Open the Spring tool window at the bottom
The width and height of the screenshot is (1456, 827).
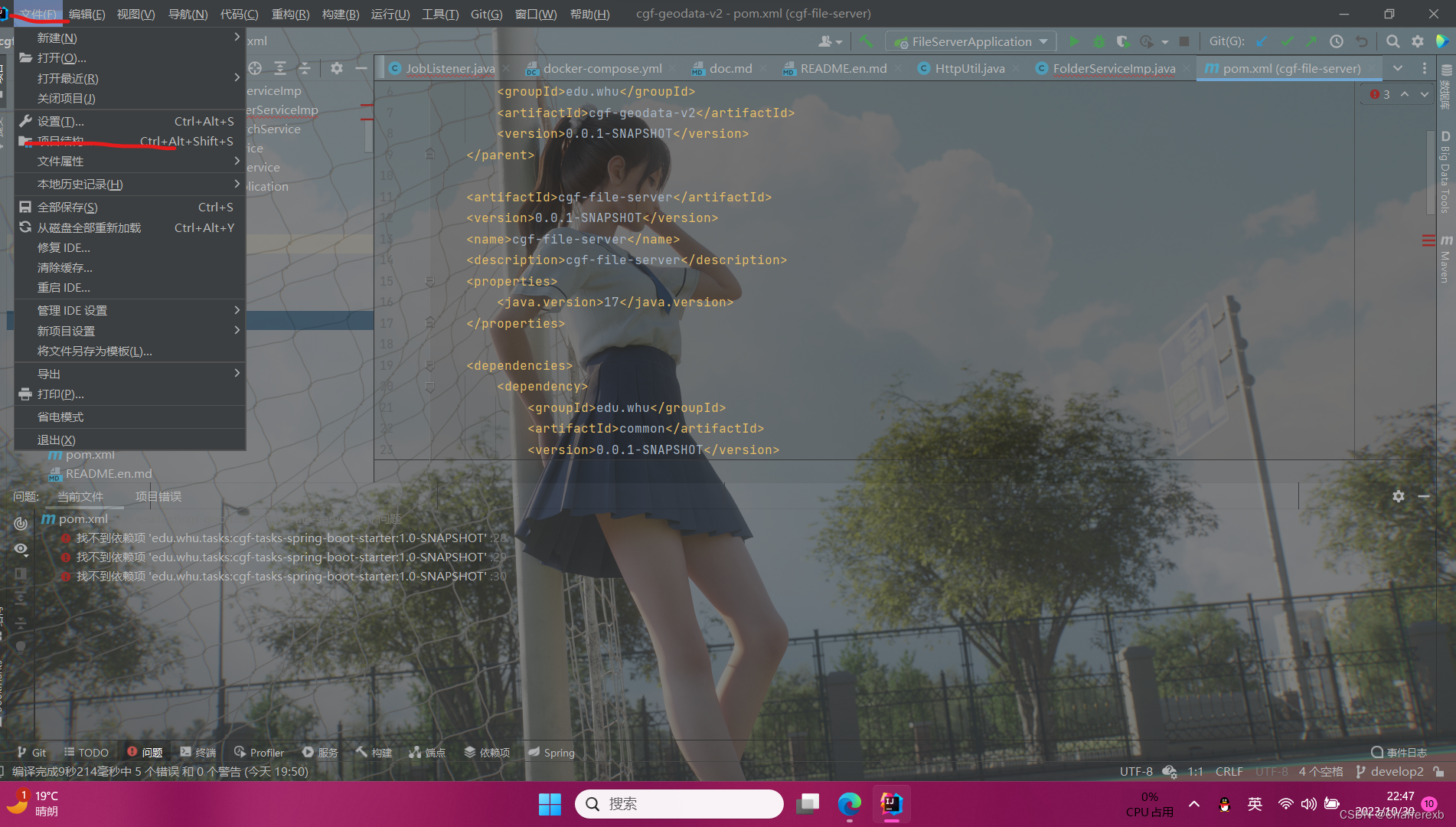[550, 752]
